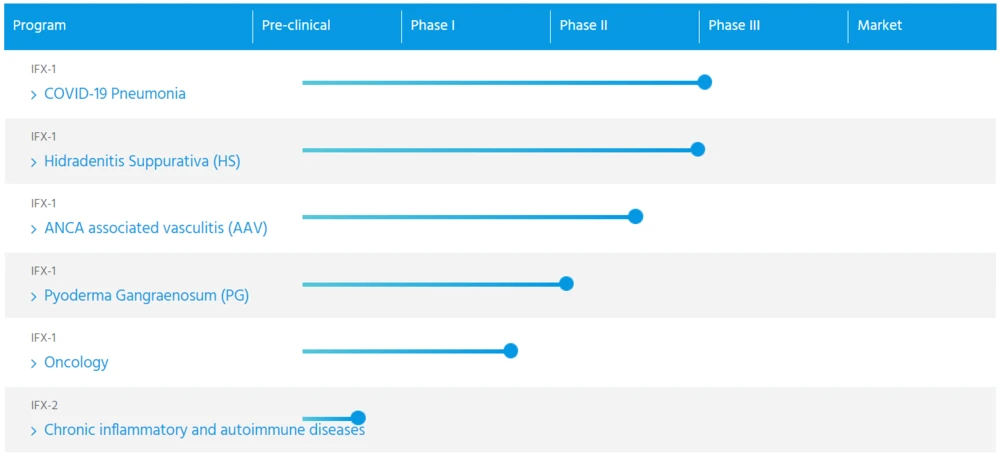Click the Oncology progress bar endpoint dot
The image size is (1000, 460).
(511, 350)
